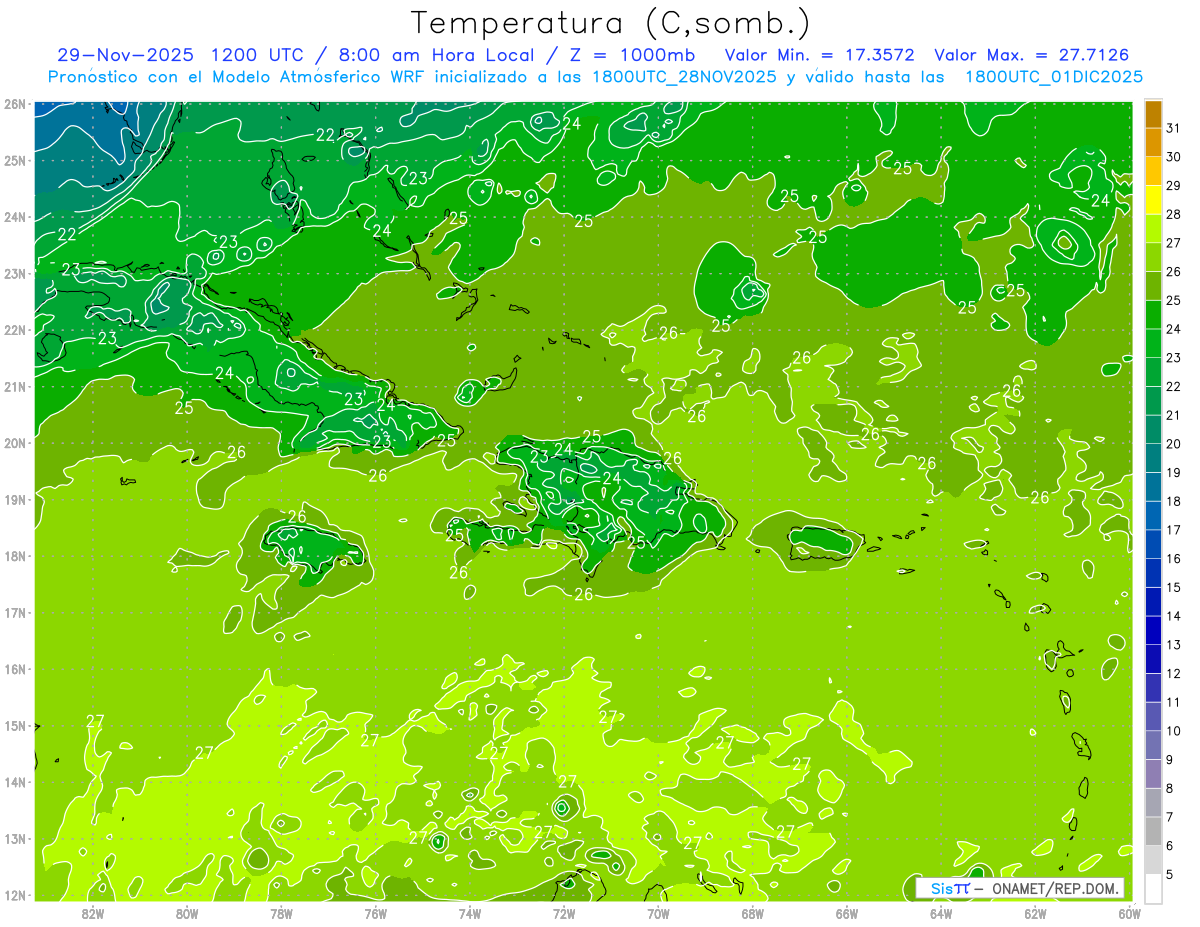Screen dimensions: 1200x927
Task: Select the color legend value '18'
Action: (x=1173, y=501)
